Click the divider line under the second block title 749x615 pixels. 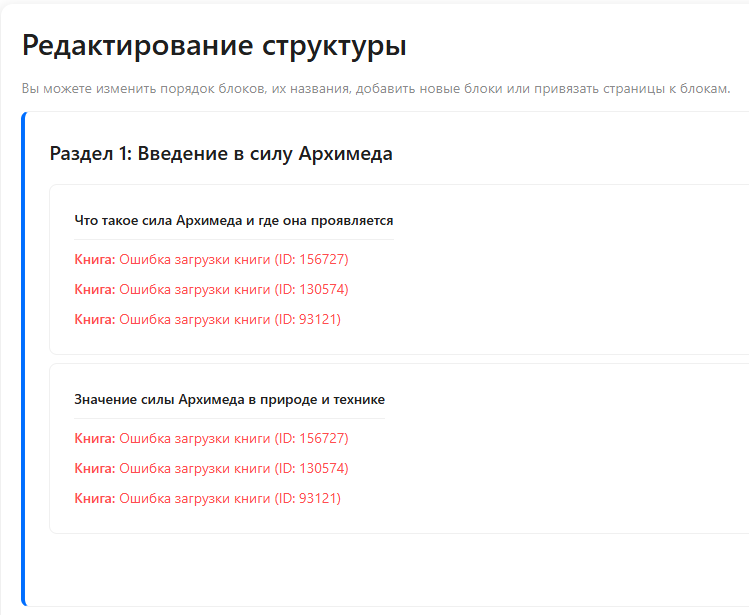coord(229,419)
